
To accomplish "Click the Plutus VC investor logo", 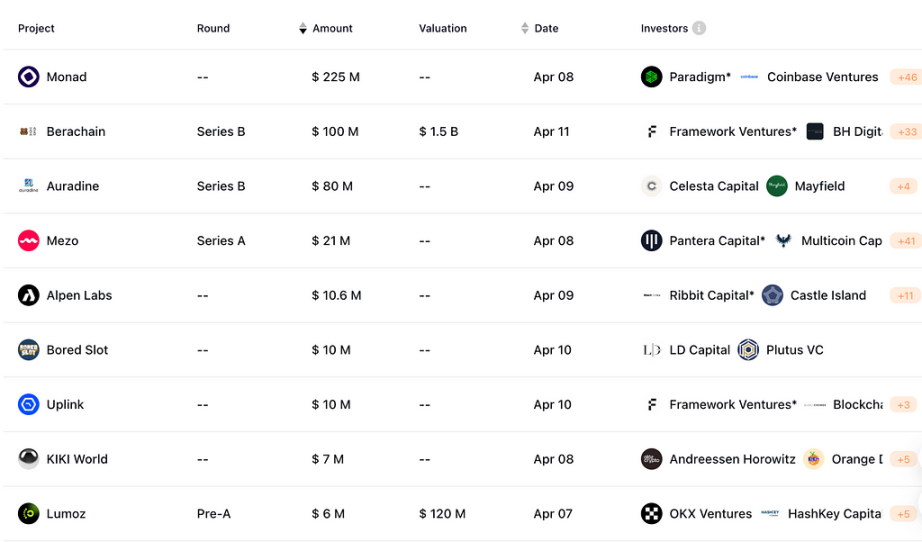I will click(748, 350).
